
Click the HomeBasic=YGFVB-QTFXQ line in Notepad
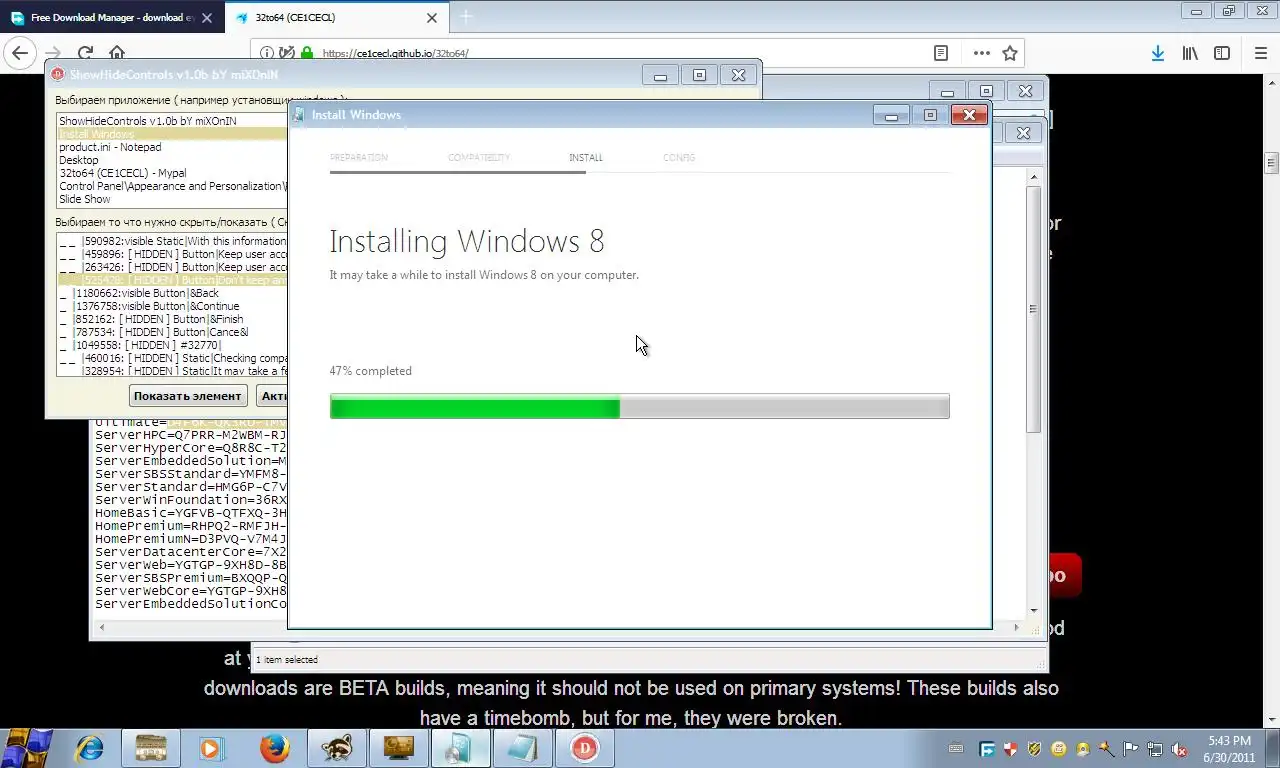[191, 512]
